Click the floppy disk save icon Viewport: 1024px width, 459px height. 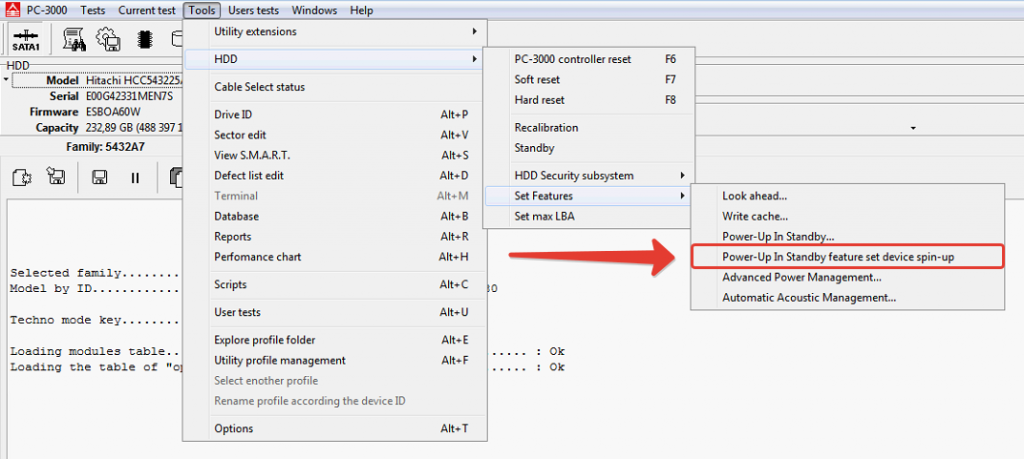coord(100,177)
